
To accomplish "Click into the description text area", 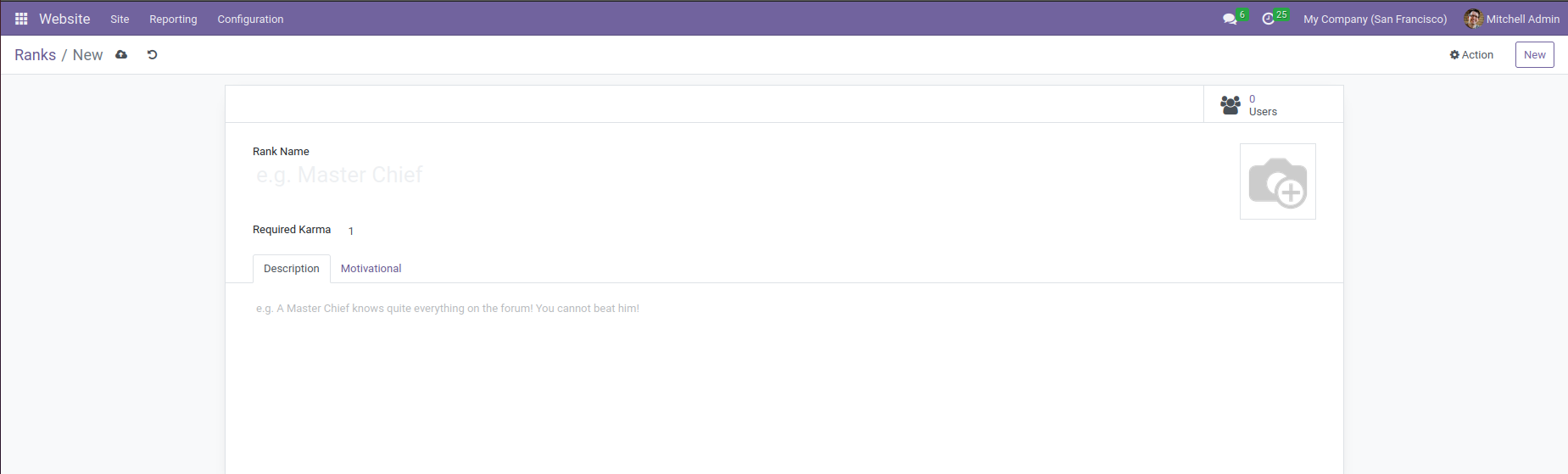I will tap(784, 309).
